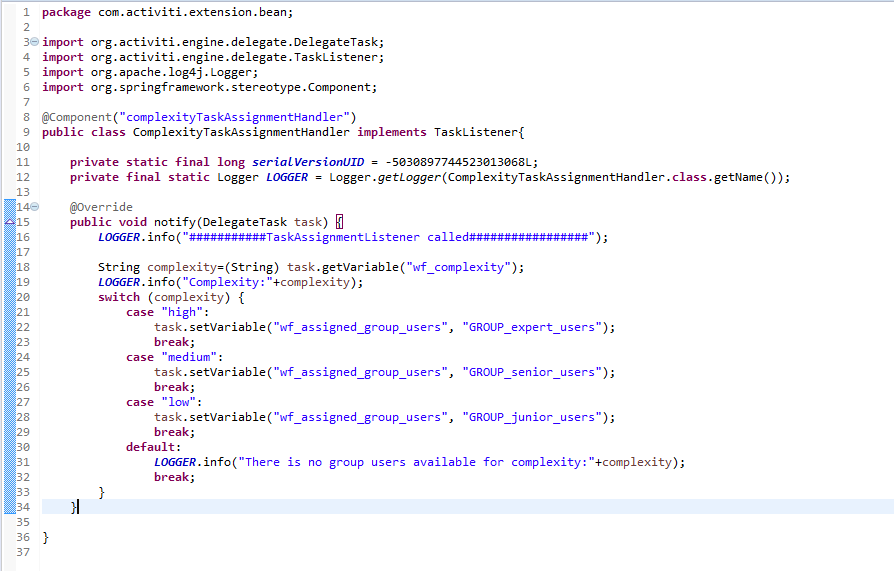894x571 pixels.
Task: Click the class name ComplexityTaskAssignmentHandler on line 9
Action: click(x=241, y=132)
